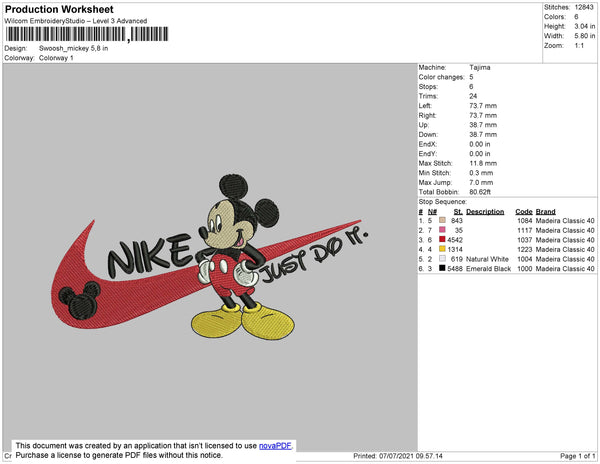Click the Mickey Mouse embroidery design preview
This screenshot has height=464, width=600.
210,257
